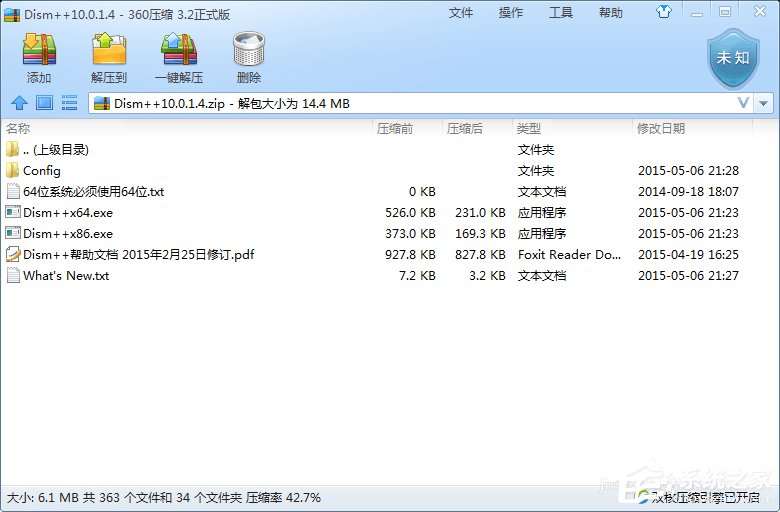Image resolution: width=780 pixels, height=512 pixels.
Task: Click the 827.8 KB compressed size cell
Action: 480,254
